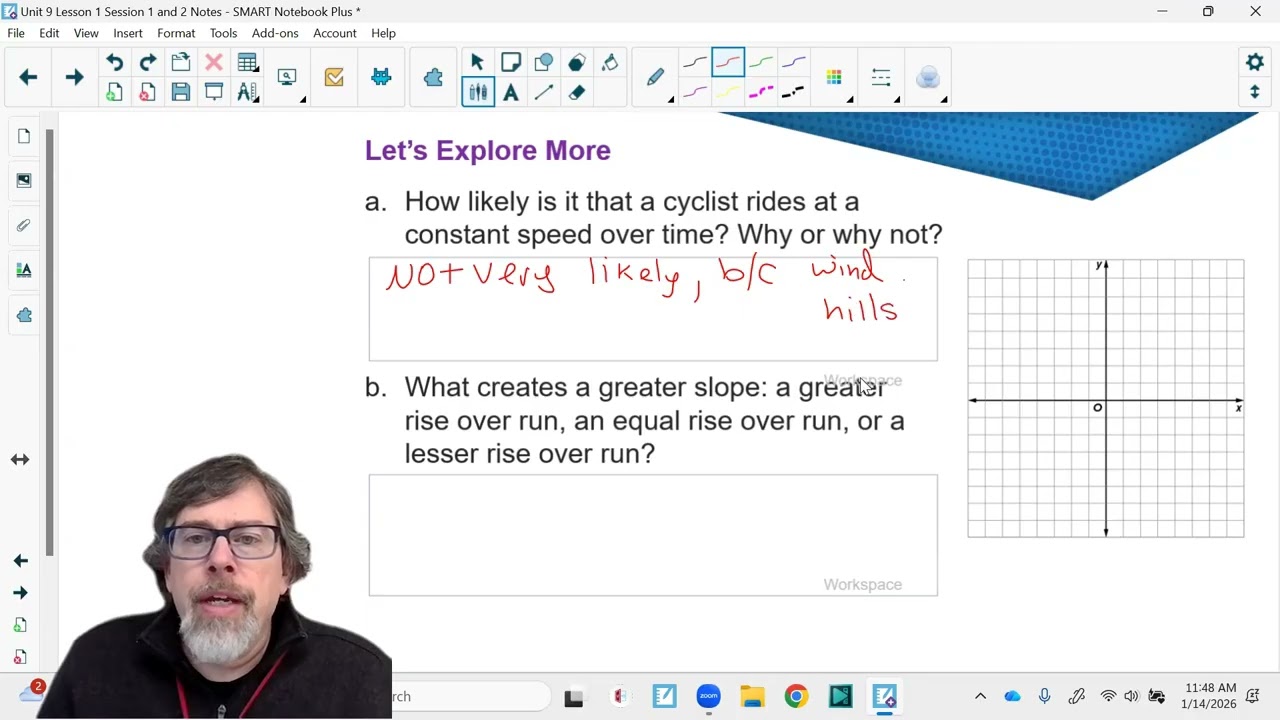Undo the last action
The width and height of the screenshot is (1280, 720).
(x=114, y=63)
